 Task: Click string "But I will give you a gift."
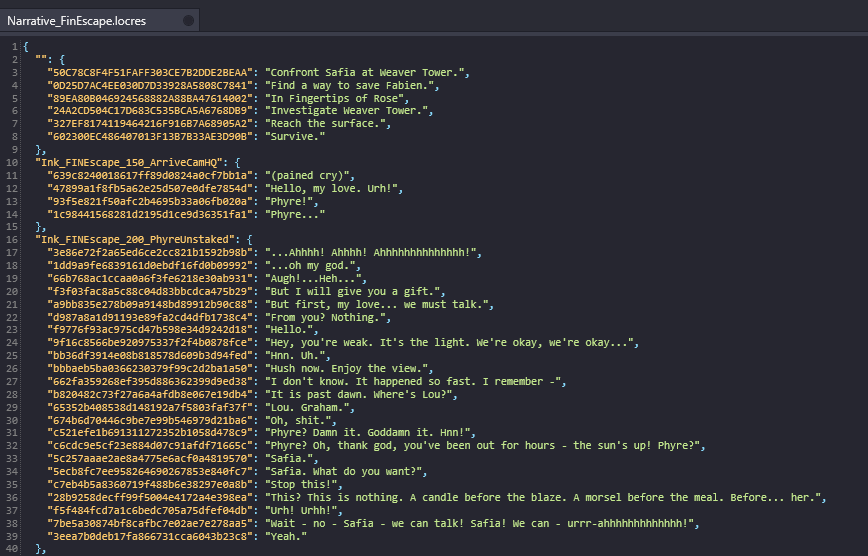pos(352,291)
